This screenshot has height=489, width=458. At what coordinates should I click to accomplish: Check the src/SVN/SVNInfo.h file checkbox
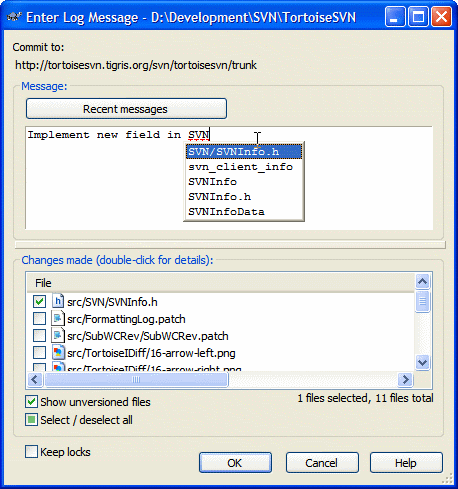[39, 302]
